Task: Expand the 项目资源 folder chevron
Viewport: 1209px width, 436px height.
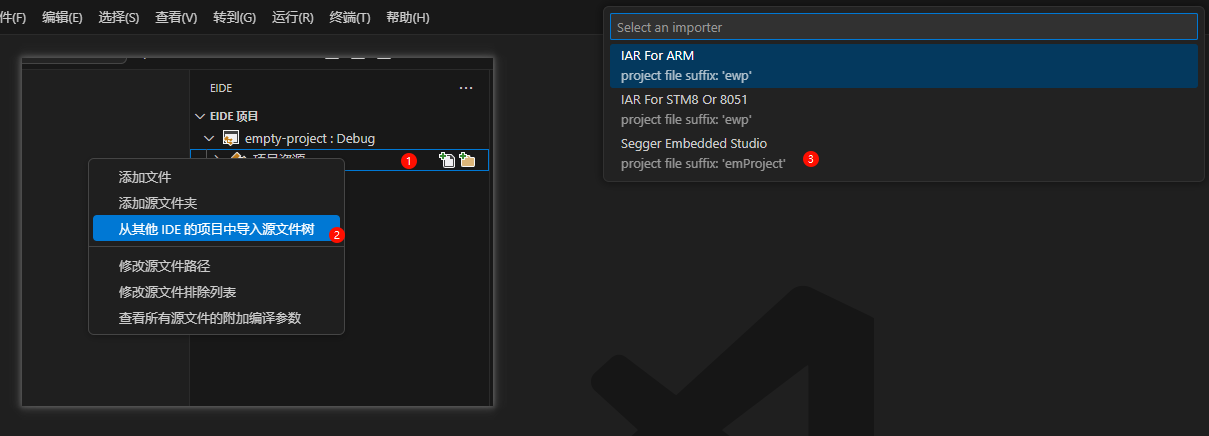Action: point(218,159)
